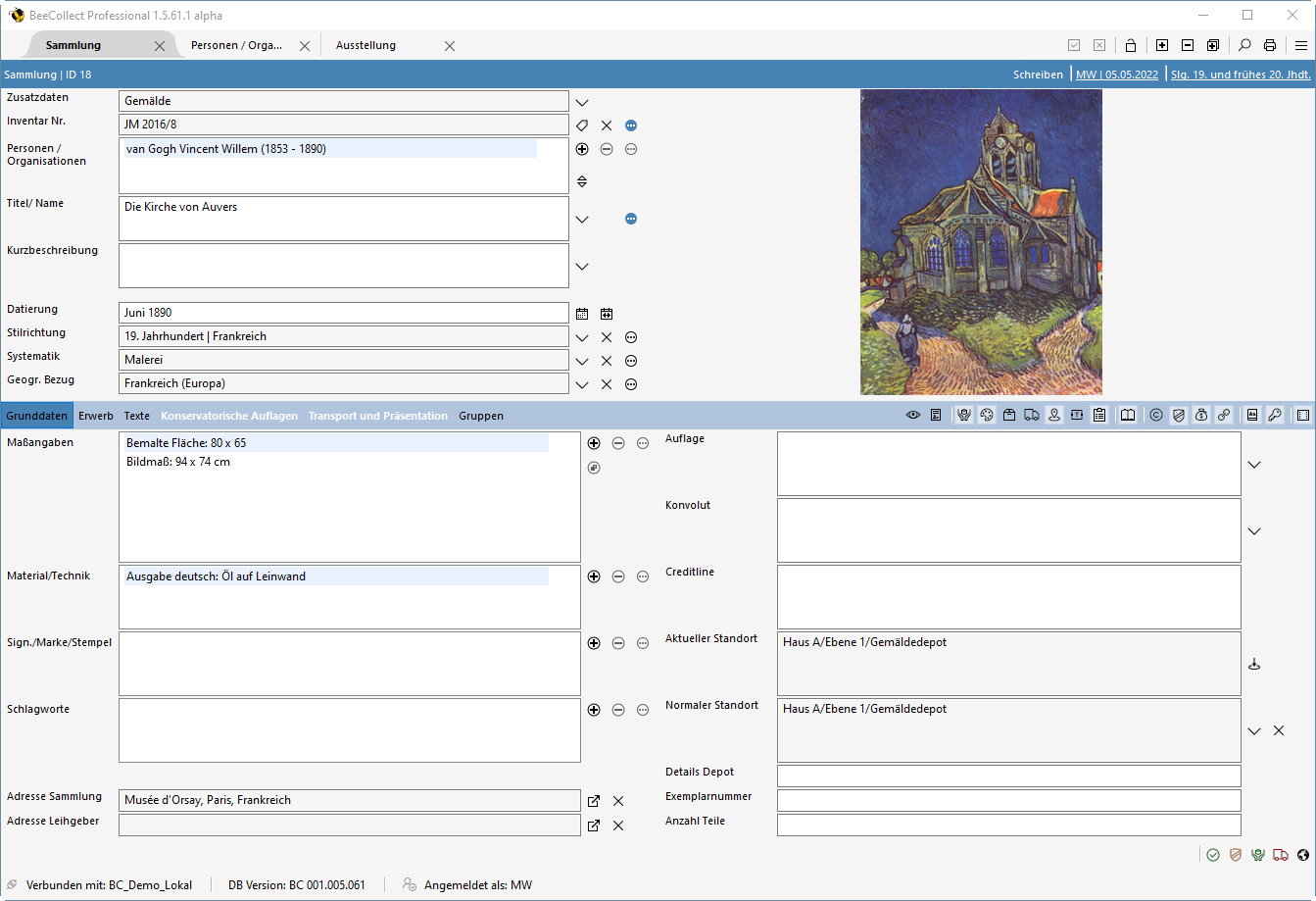The height and width of the screenshot is (901, 1316).
Task: Click the sort arrows under Personen
Action: pyautogui.click(x=582, y=181)
